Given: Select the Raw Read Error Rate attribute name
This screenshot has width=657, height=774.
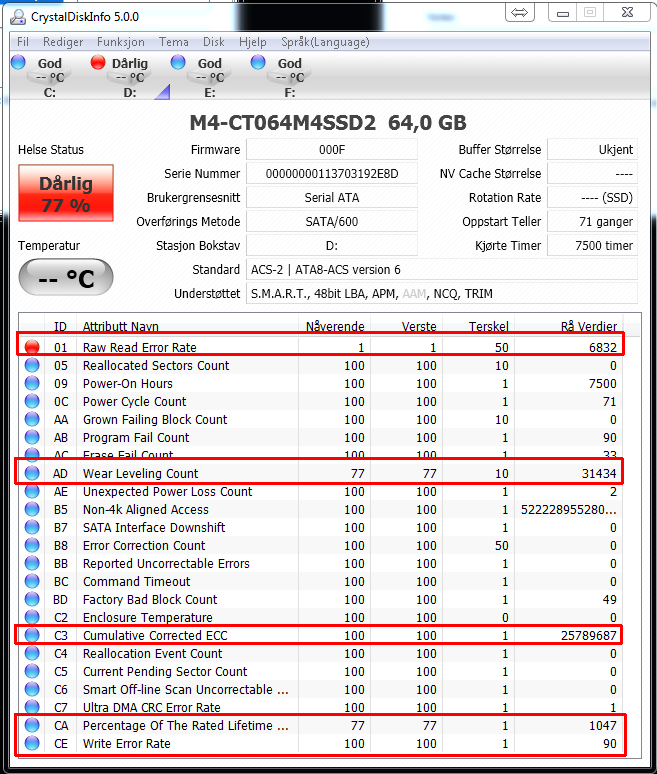Looking at the screenshot, I should 140,348.
